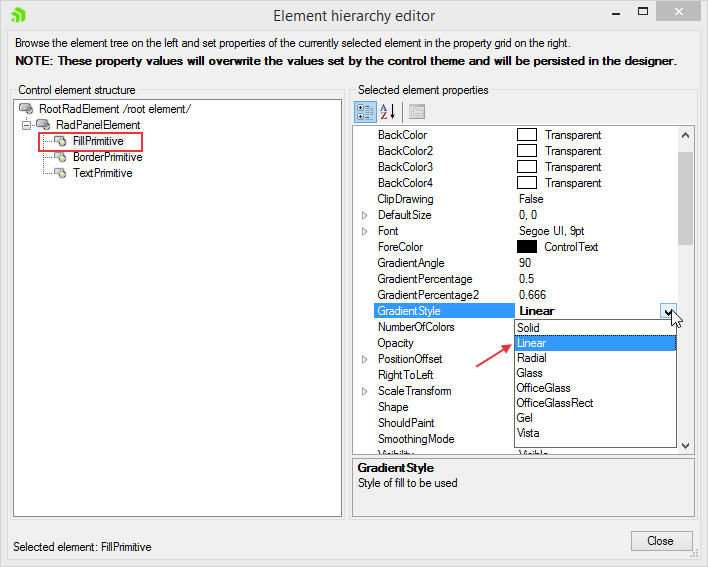Select the Categorized view toolbar icon
The image size is (708, 567).
[x=365, y=112]
